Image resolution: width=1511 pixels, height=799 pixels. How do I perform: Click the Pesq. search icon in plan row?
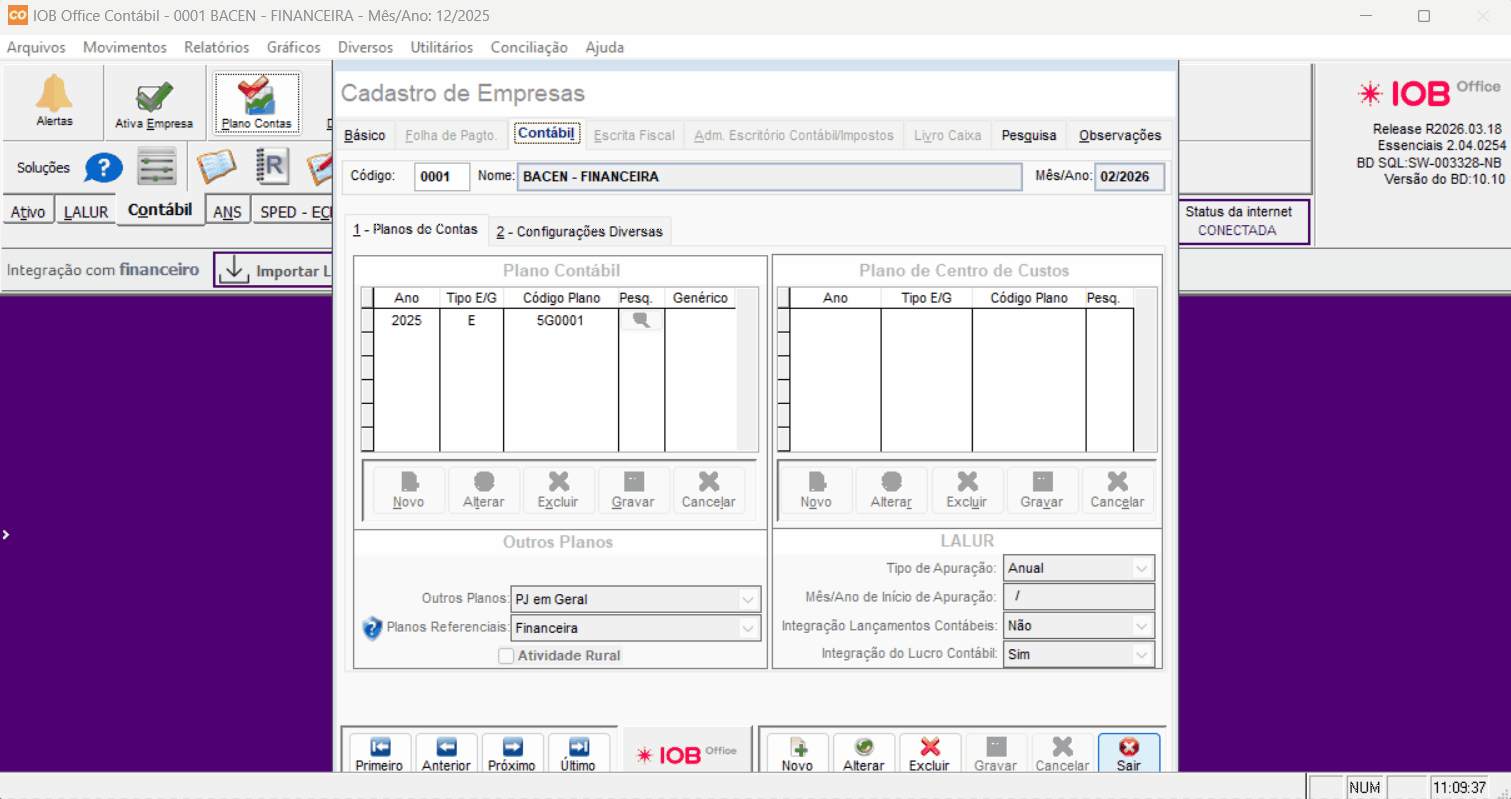point(641,321)
